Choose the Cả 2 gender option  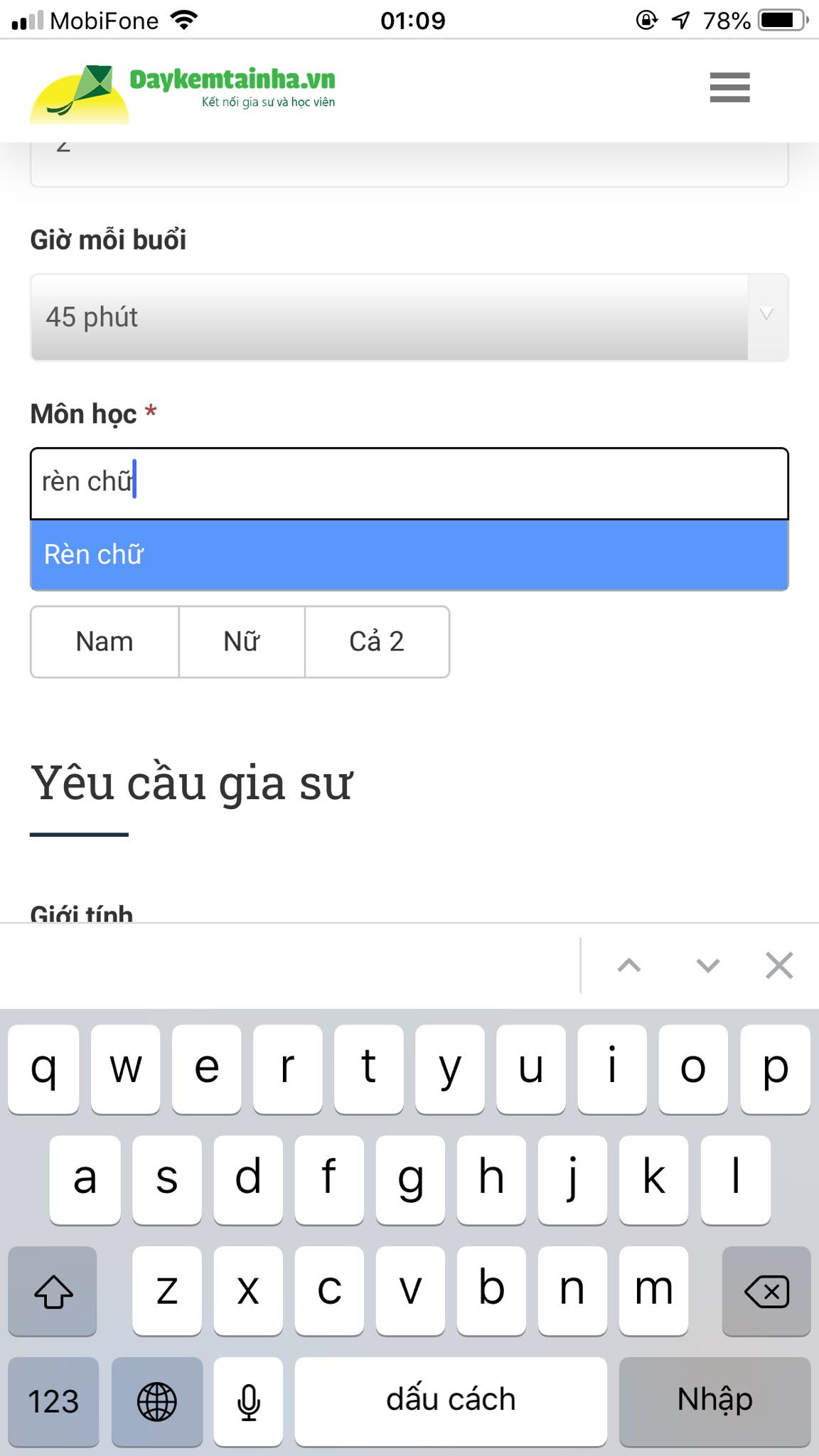pos(377,641)
